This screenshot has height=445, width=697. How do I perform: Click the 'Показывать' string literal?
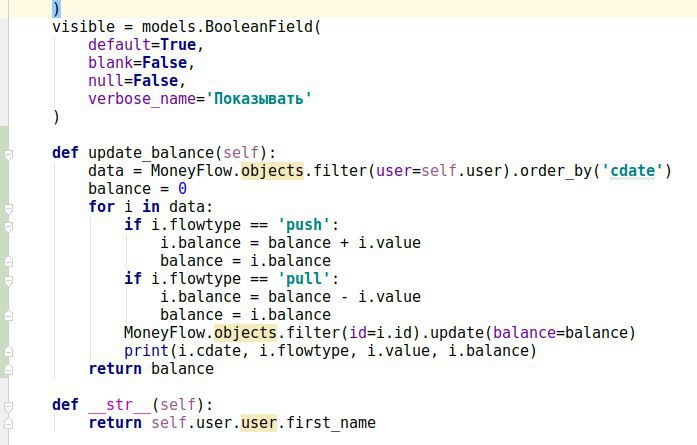click(x=259, y=98)
